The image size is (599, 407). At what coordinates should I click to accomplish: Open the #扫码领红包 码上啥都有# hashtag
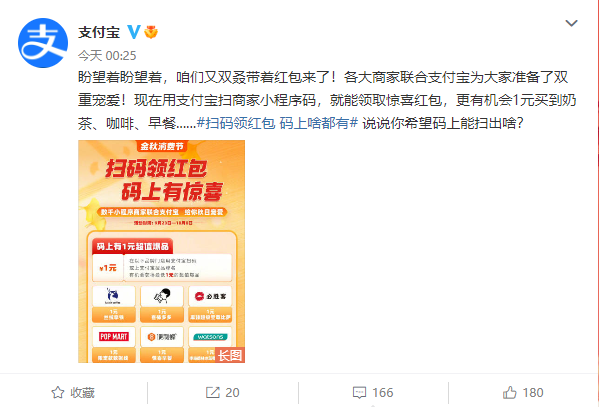point(277,123)
